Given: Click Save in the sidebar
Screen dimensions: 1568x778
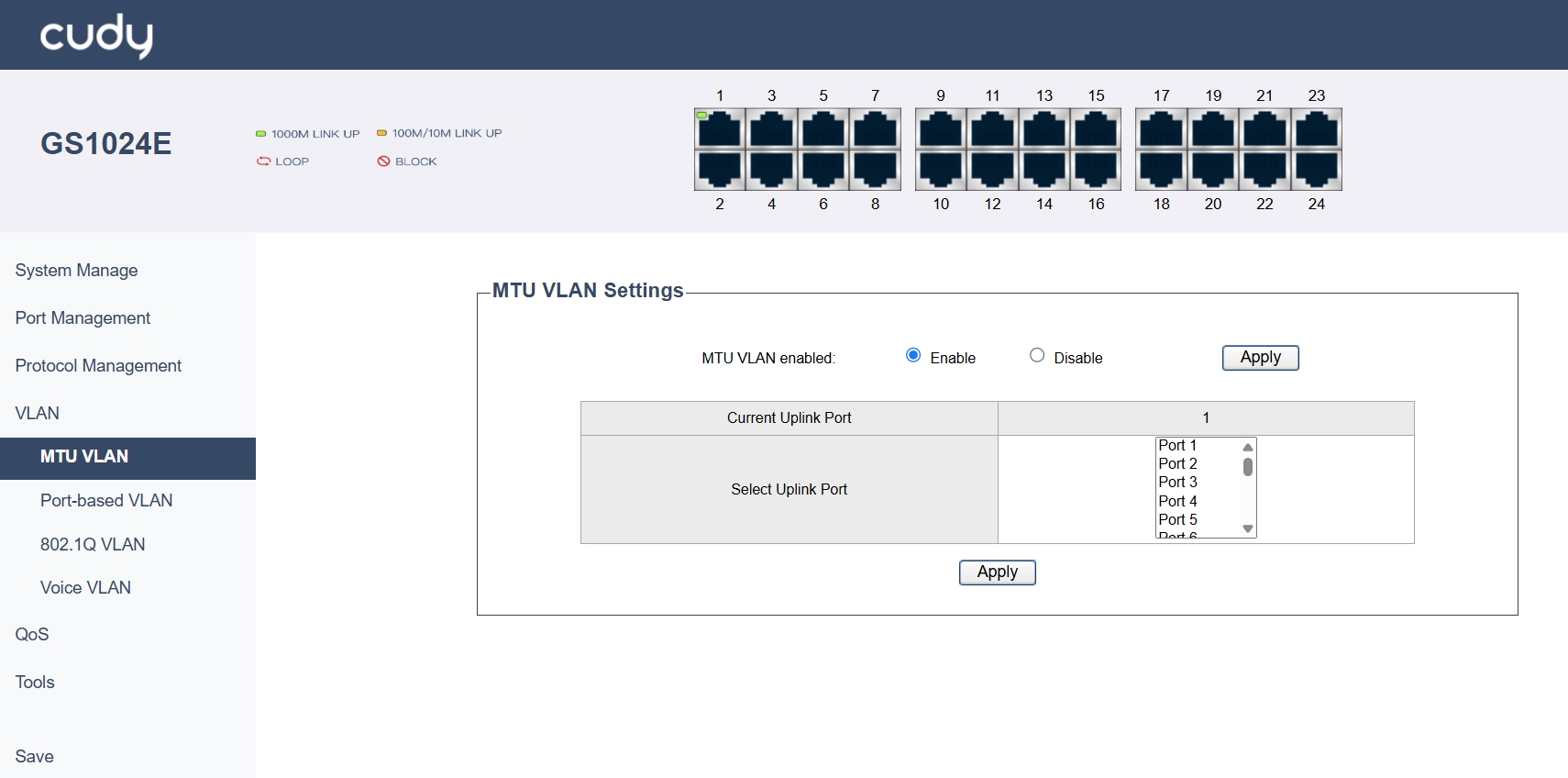Looking at the screenshot, I should point(35,757).
